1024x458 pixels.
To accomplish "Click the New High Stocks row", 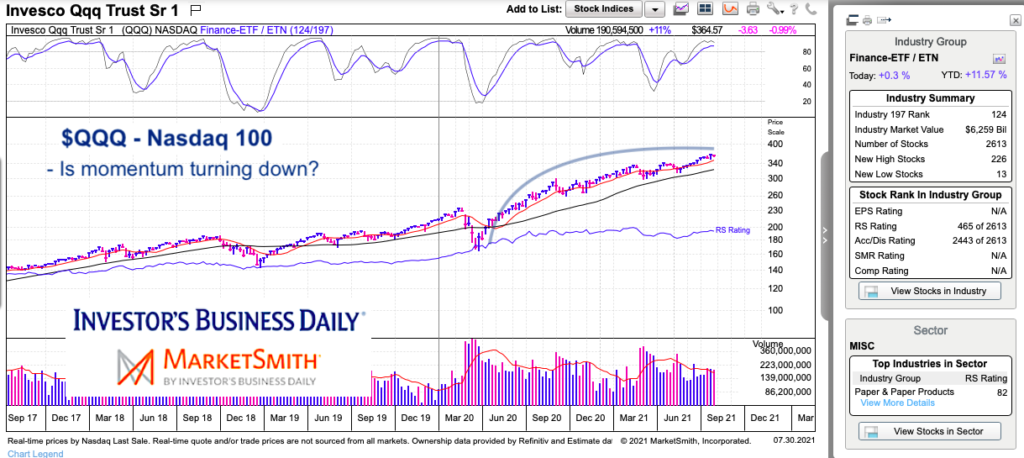I will 929,159.
